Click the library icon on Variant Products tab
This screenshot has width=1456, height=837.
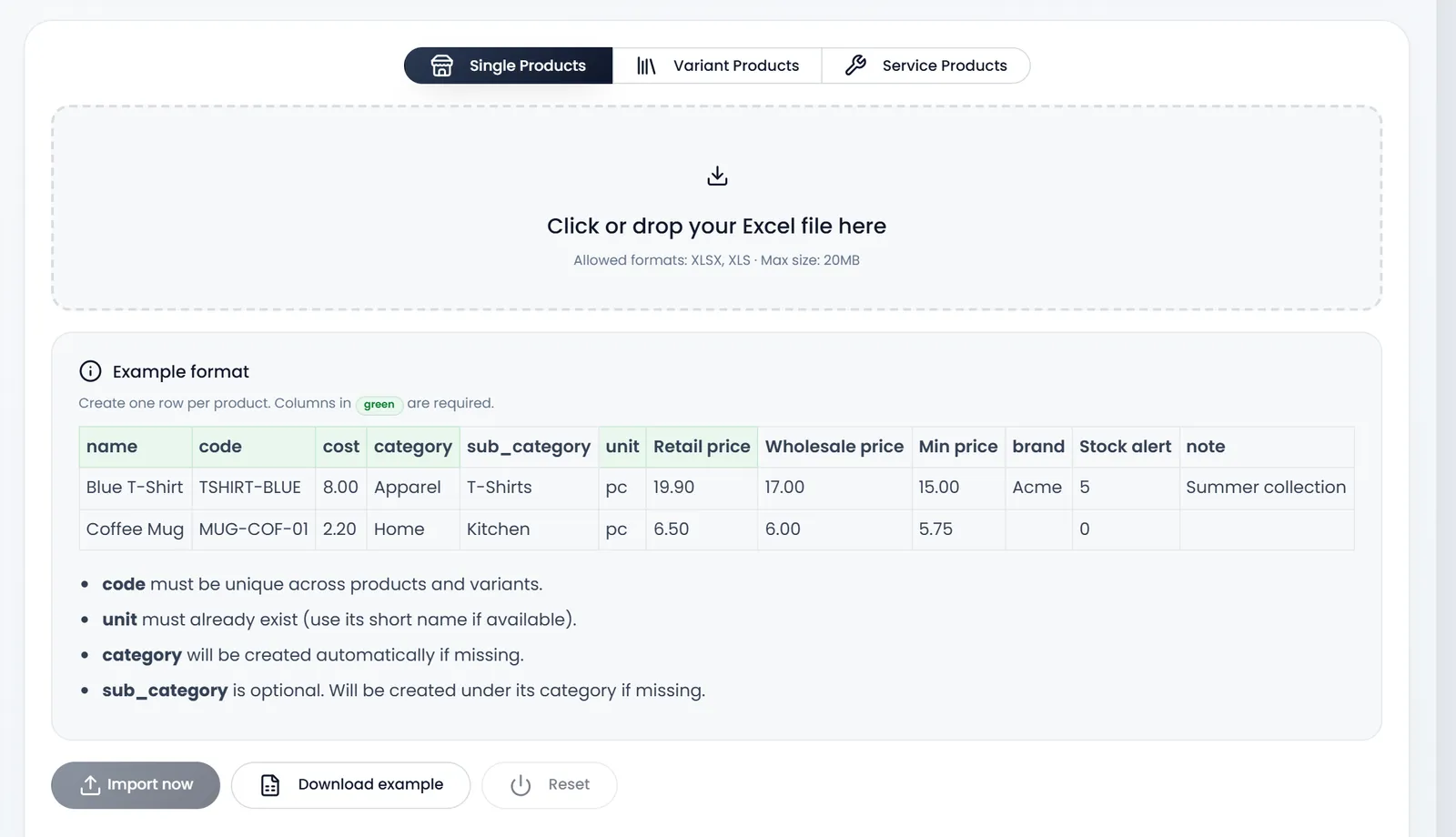click(x=646, y=66)
